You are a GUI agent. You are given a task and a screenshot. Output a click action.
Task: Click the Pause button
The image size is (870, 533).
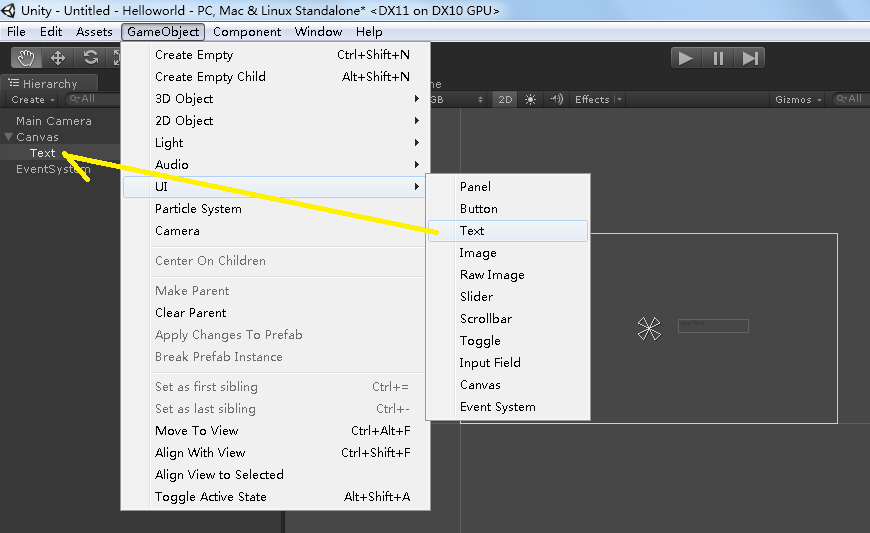717,58
